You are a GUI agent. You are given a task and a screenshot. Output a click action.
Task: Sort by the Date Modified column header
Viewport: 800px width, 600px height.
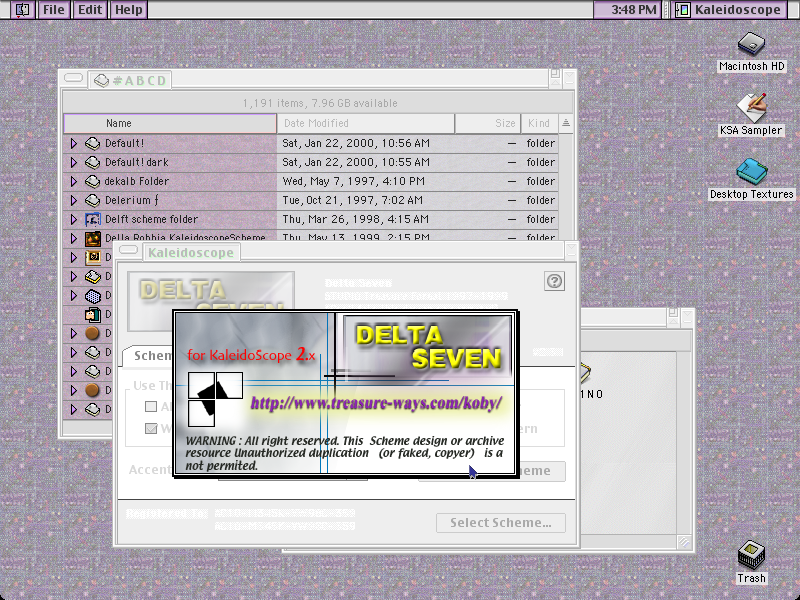click(365, 123)
